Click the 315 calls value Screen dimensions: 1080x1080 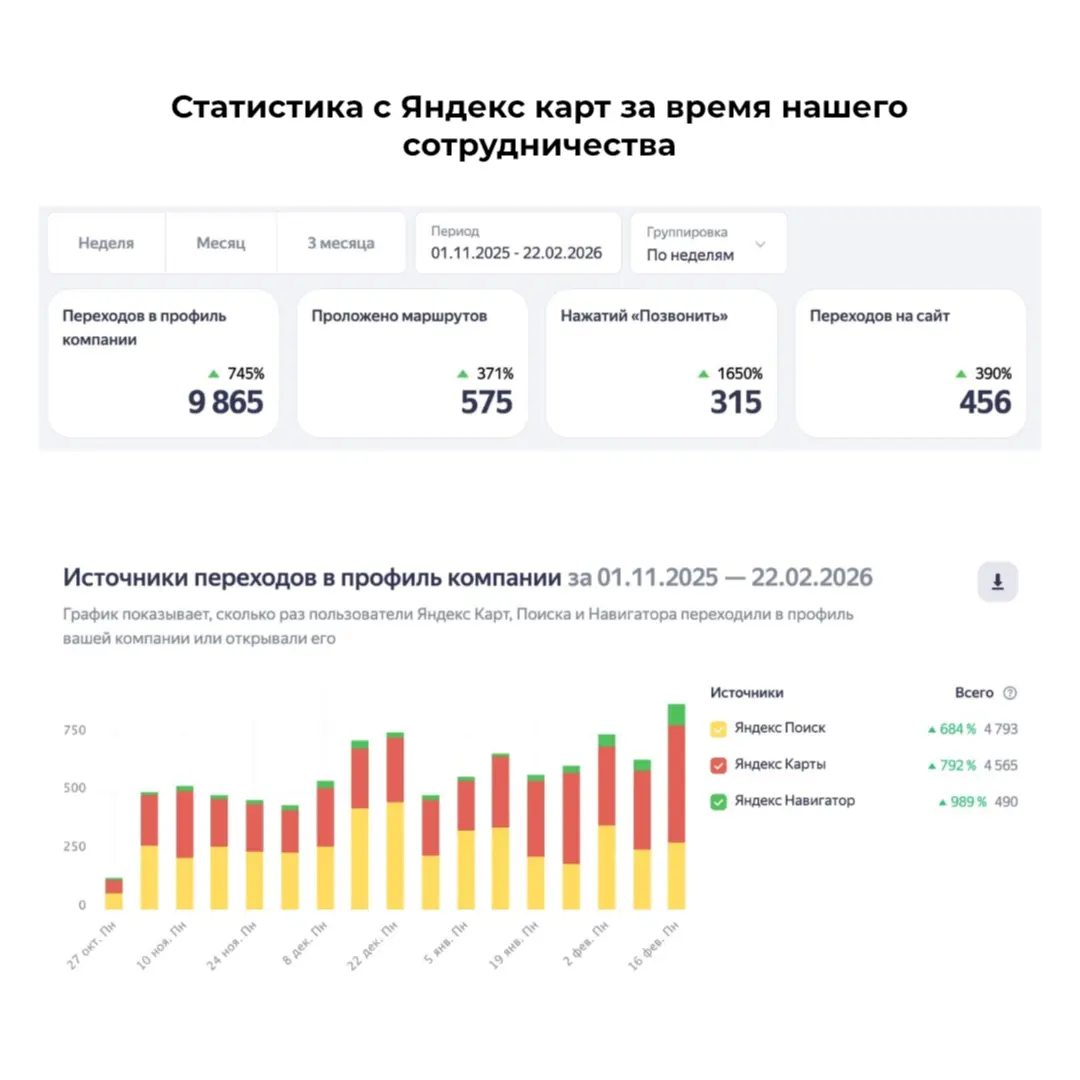click(736, 402)
